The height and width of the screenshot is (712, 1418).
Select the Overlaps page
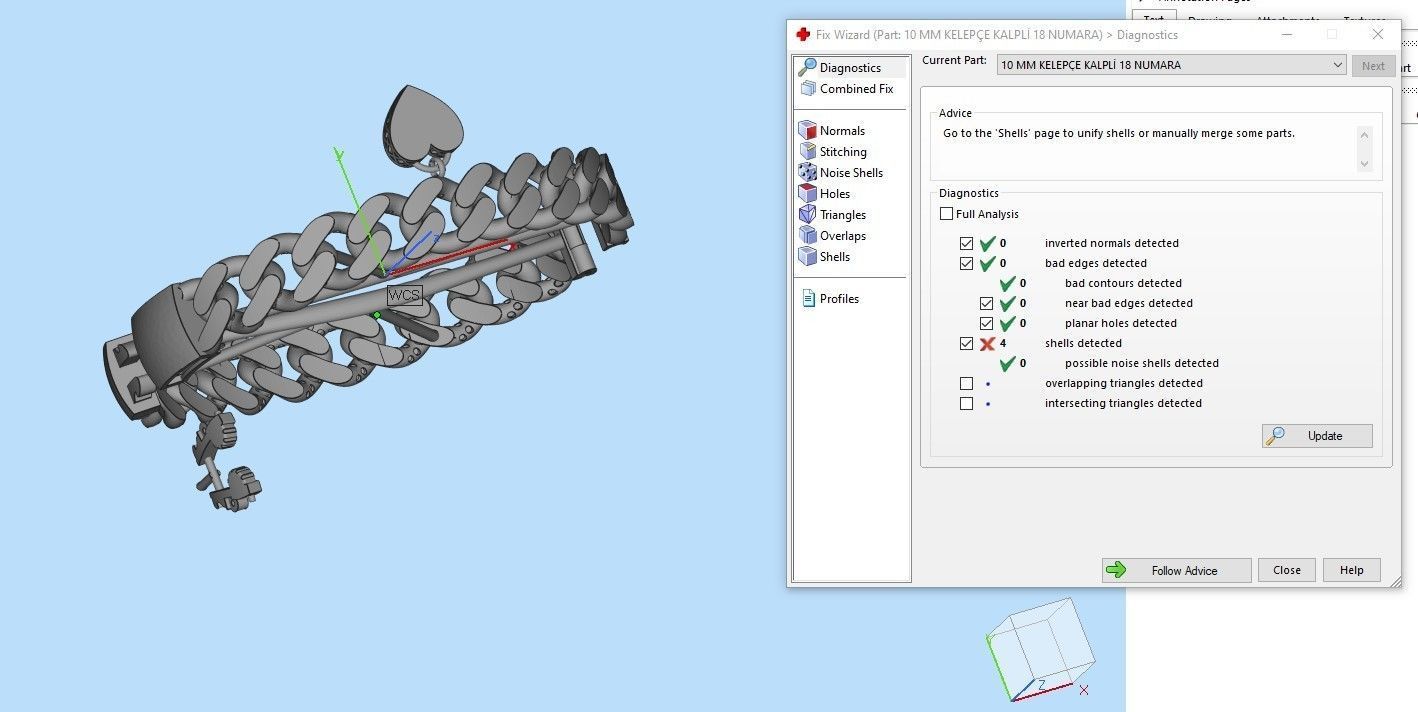pyautogui.click(x=832, y=236)
